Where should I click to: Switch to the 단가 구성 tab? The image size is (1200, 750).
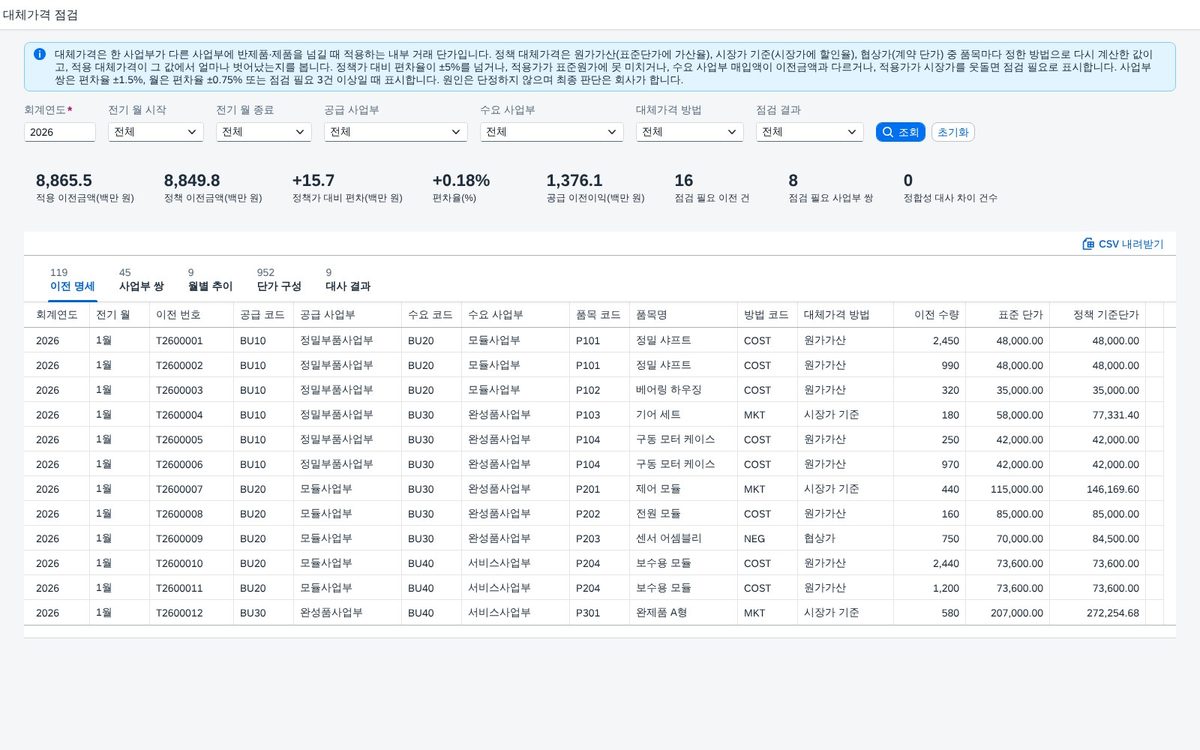(279, 280)
